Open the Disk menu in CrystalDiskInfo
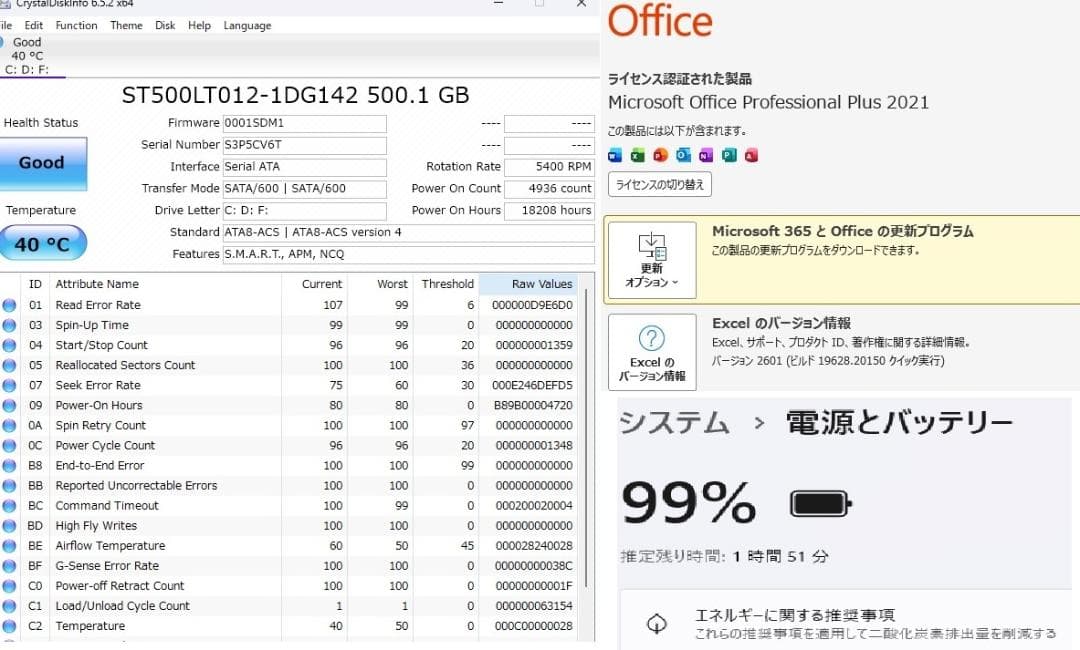Screen dimensions: 1080x650 point(164,25)
